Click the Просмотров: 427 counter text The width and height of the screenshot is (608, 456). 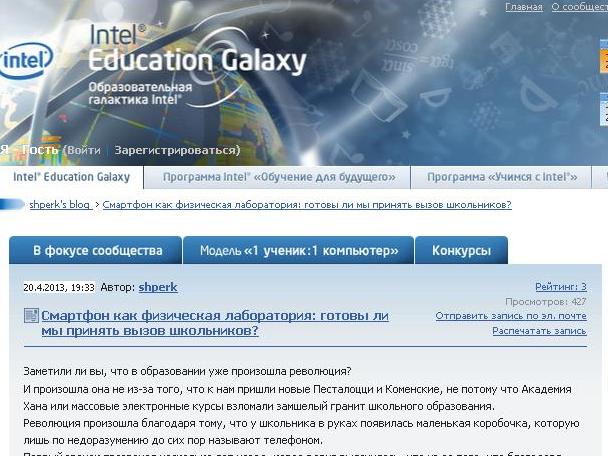click(546, 302)
